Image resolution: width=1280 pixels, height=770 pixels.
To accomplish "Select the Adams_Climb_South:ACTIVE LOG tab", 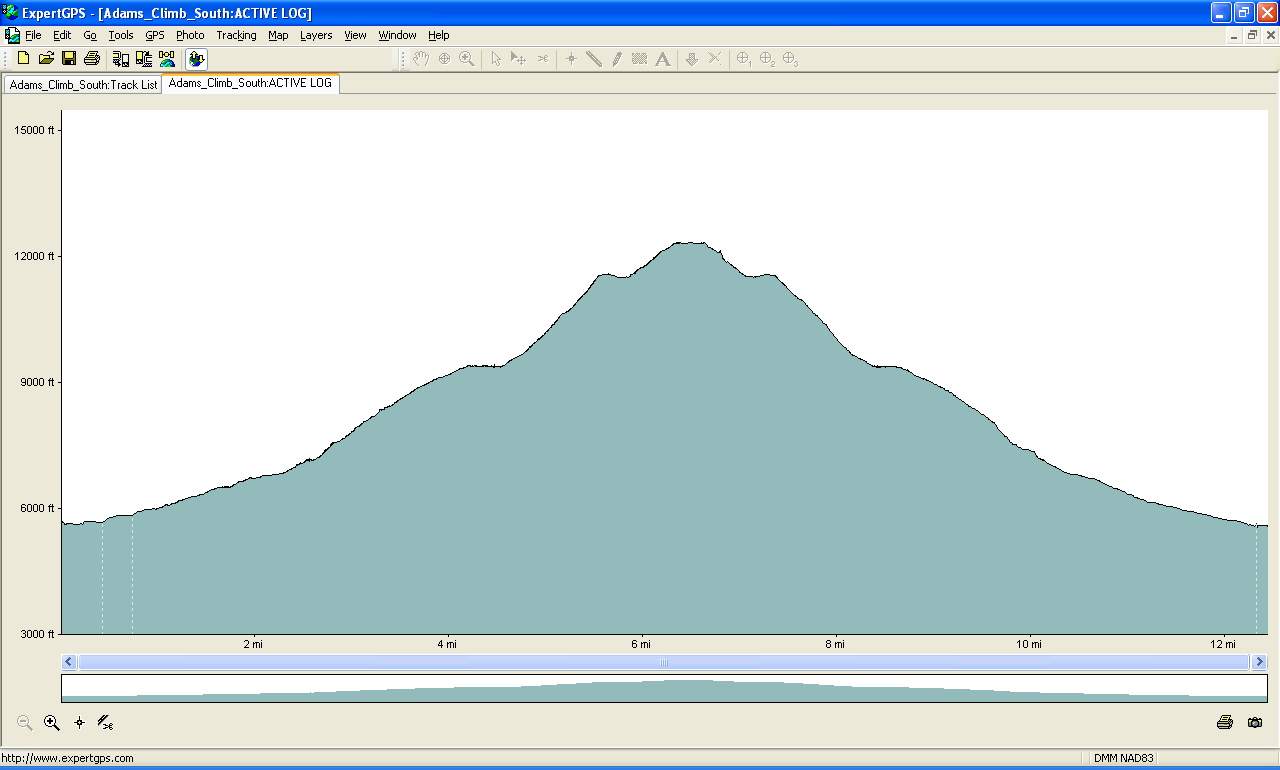I will 250,84.
